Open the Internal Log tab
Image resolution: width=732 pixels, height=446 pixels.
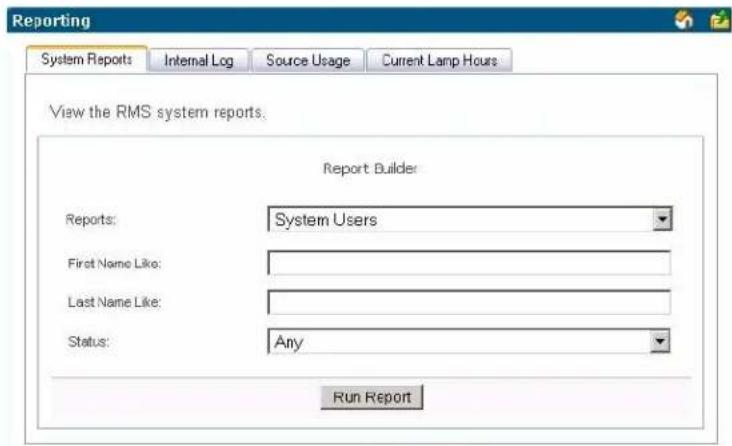click(199, 60)
